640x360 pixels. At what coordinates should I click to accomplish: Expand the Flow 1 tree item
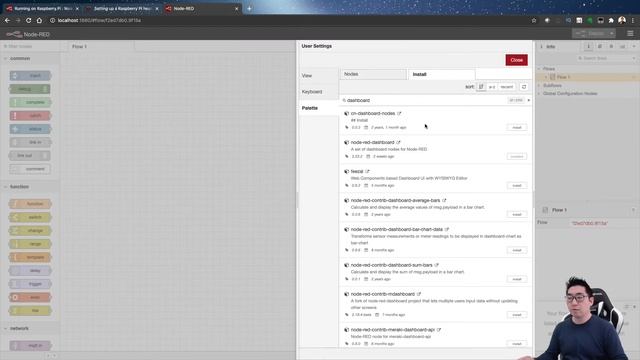[x=546, y=77]
